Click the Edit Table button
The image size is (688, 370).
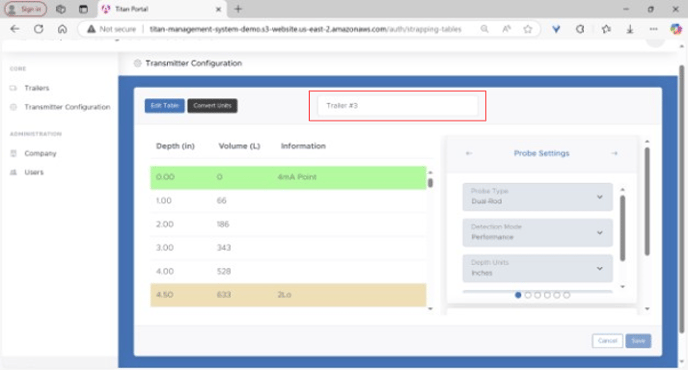click(x=165, y=105)
